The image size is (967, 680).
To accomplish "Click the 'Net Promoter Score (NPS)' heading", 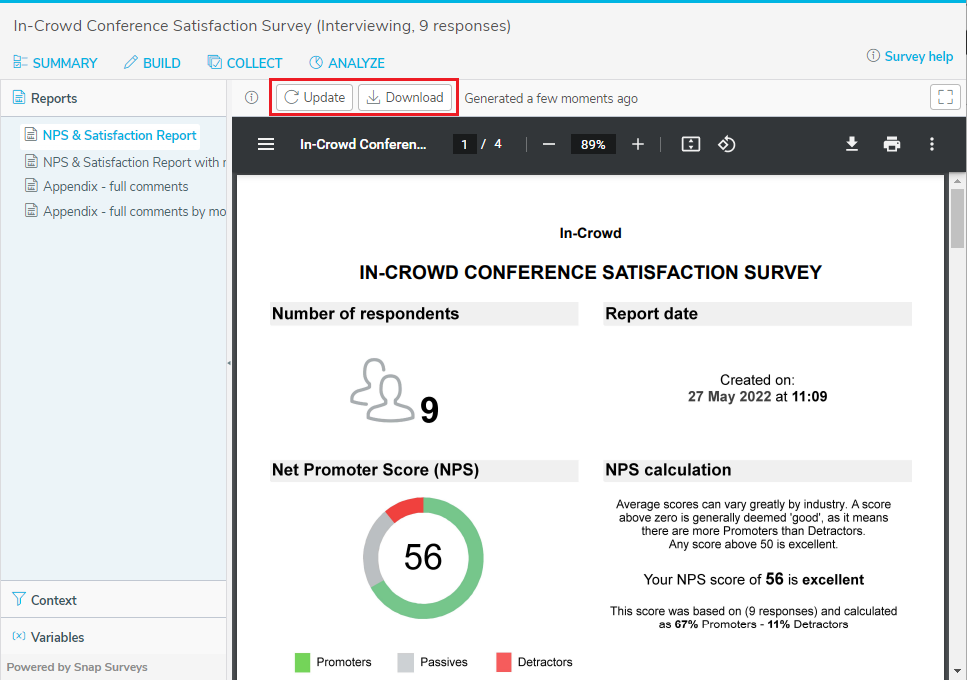I will coord(376,470).
